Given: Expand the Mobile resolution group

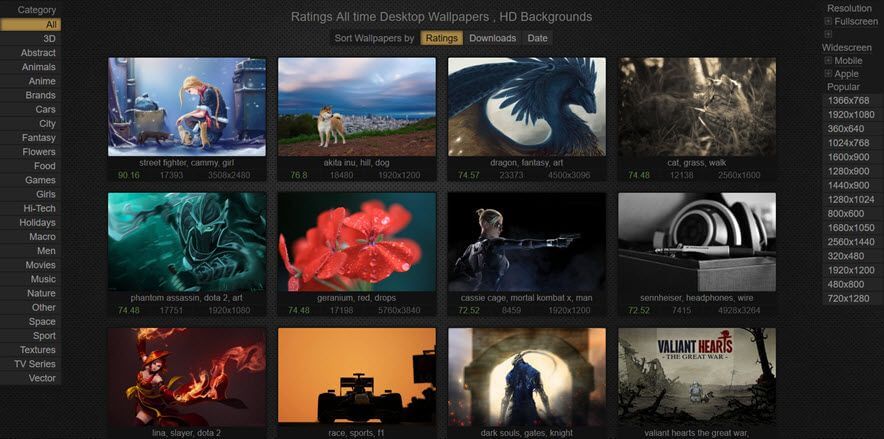Looking at the screenshot, I should pyautogui.click(x=828, y=60).
